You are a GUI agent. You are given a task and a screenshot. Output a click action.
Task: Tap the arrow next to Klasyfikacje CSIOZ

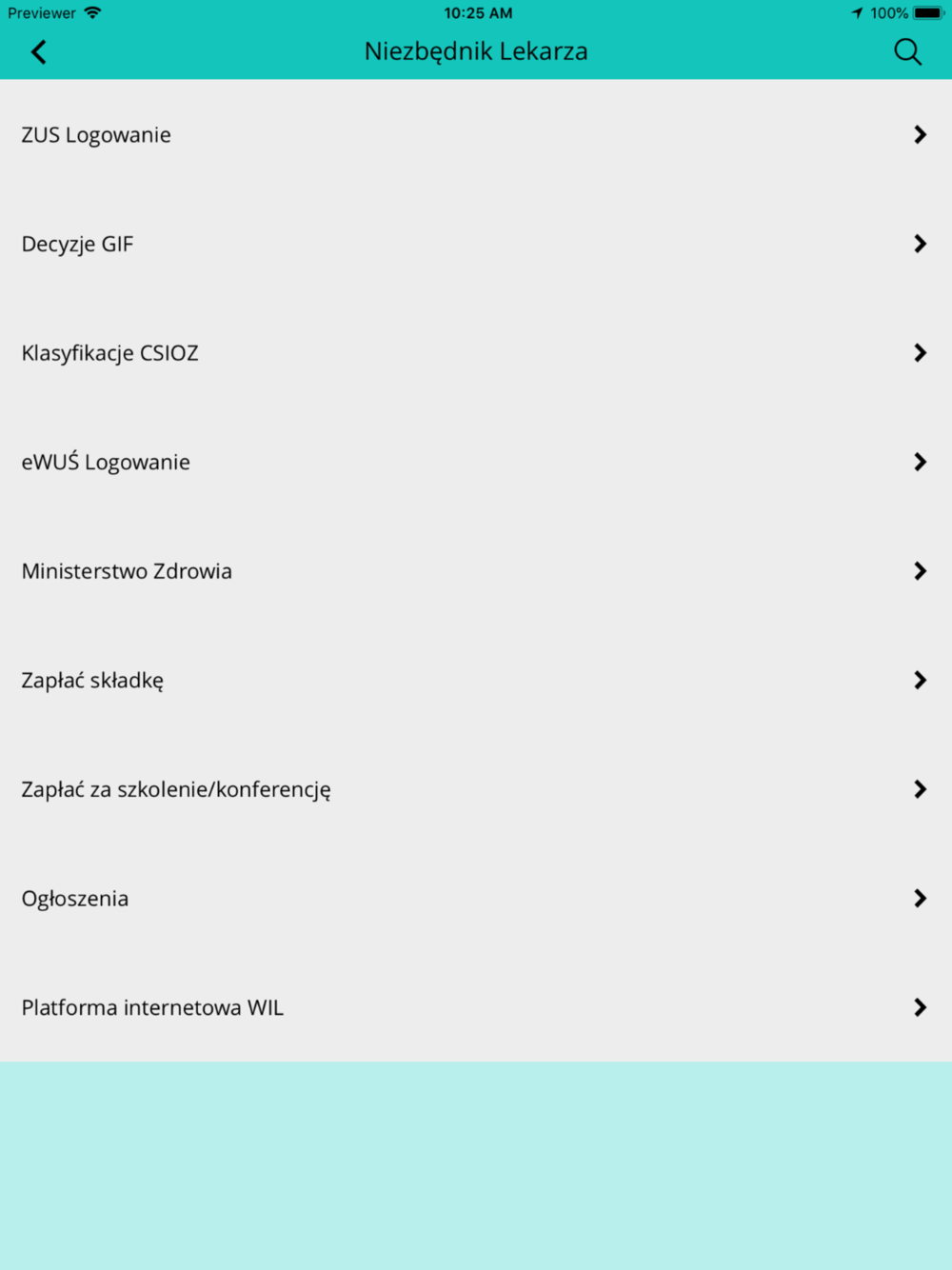point(920,353)
